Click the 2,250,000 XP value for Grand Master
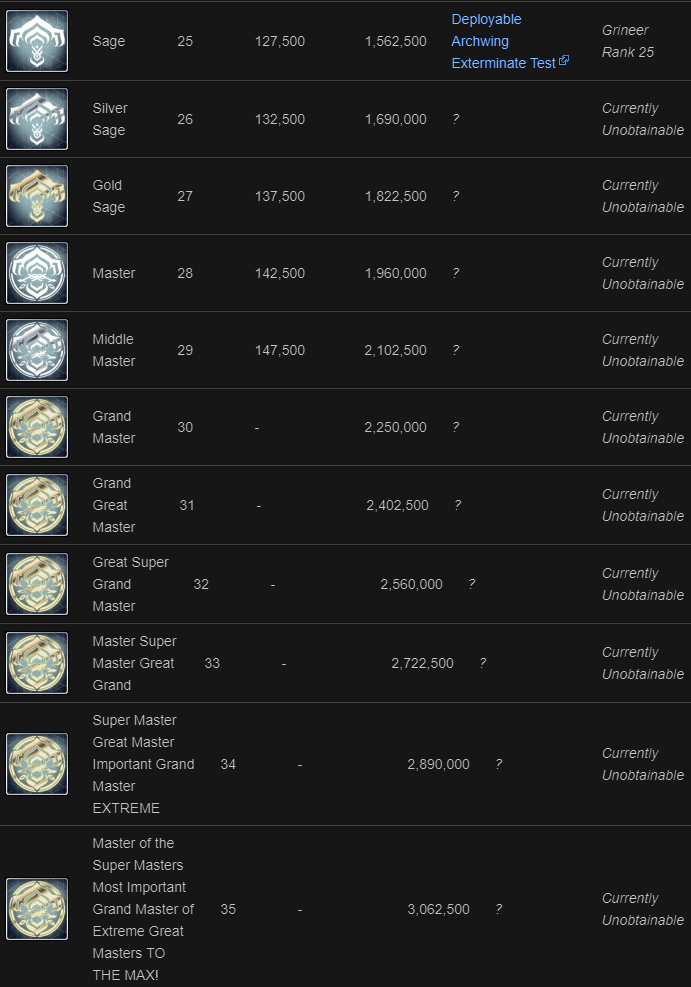Viewport: 691px width, 987px height. 396,427
